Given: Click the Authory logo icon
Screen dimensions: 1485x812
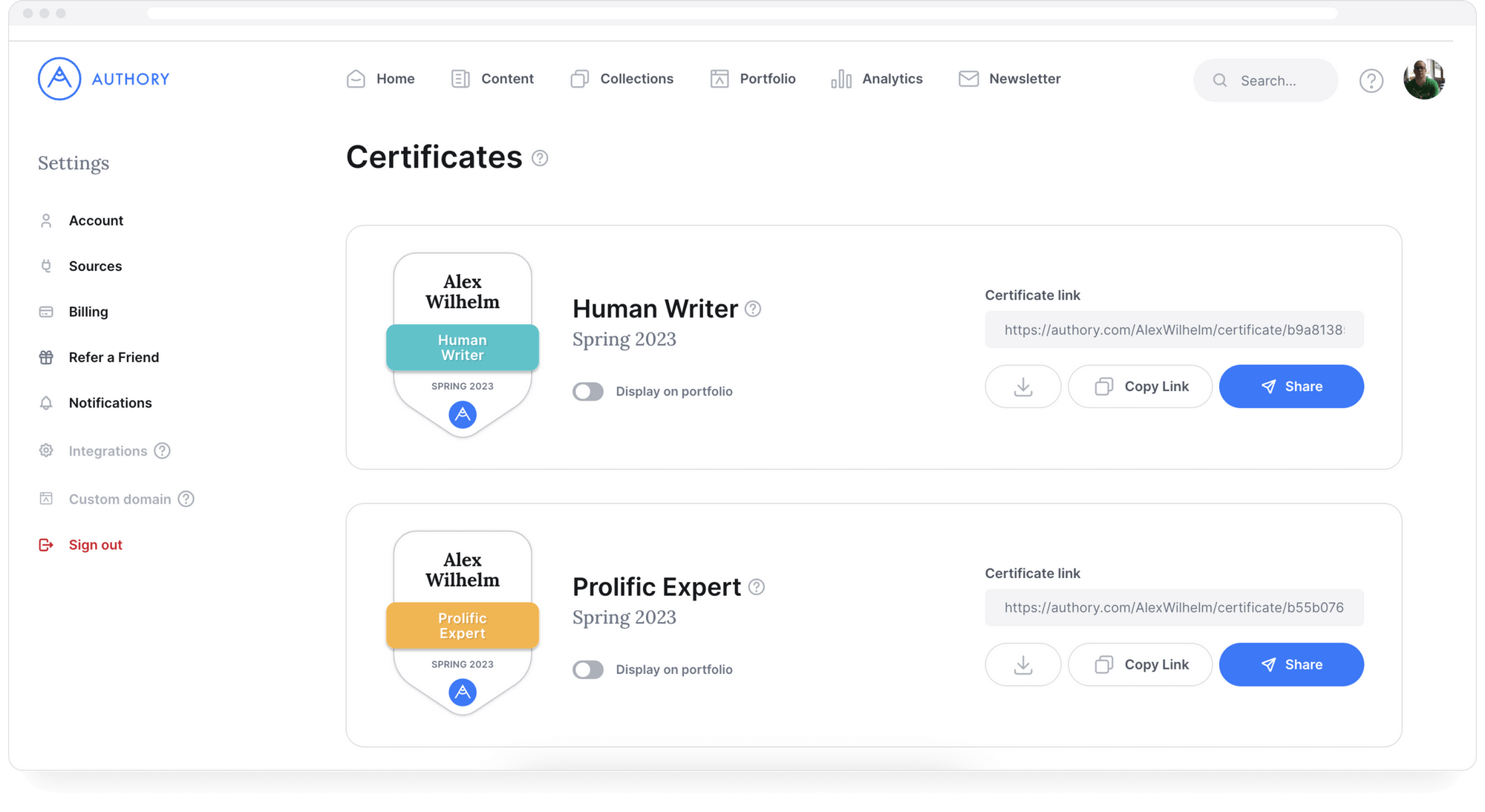Looking at the screenshot, I should 59,79.
